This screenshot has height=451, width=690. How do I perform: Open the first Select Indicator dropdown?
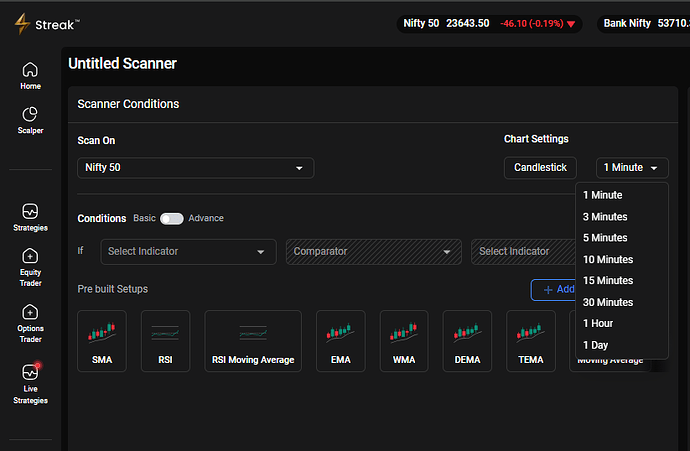click(x=188, y=252)
